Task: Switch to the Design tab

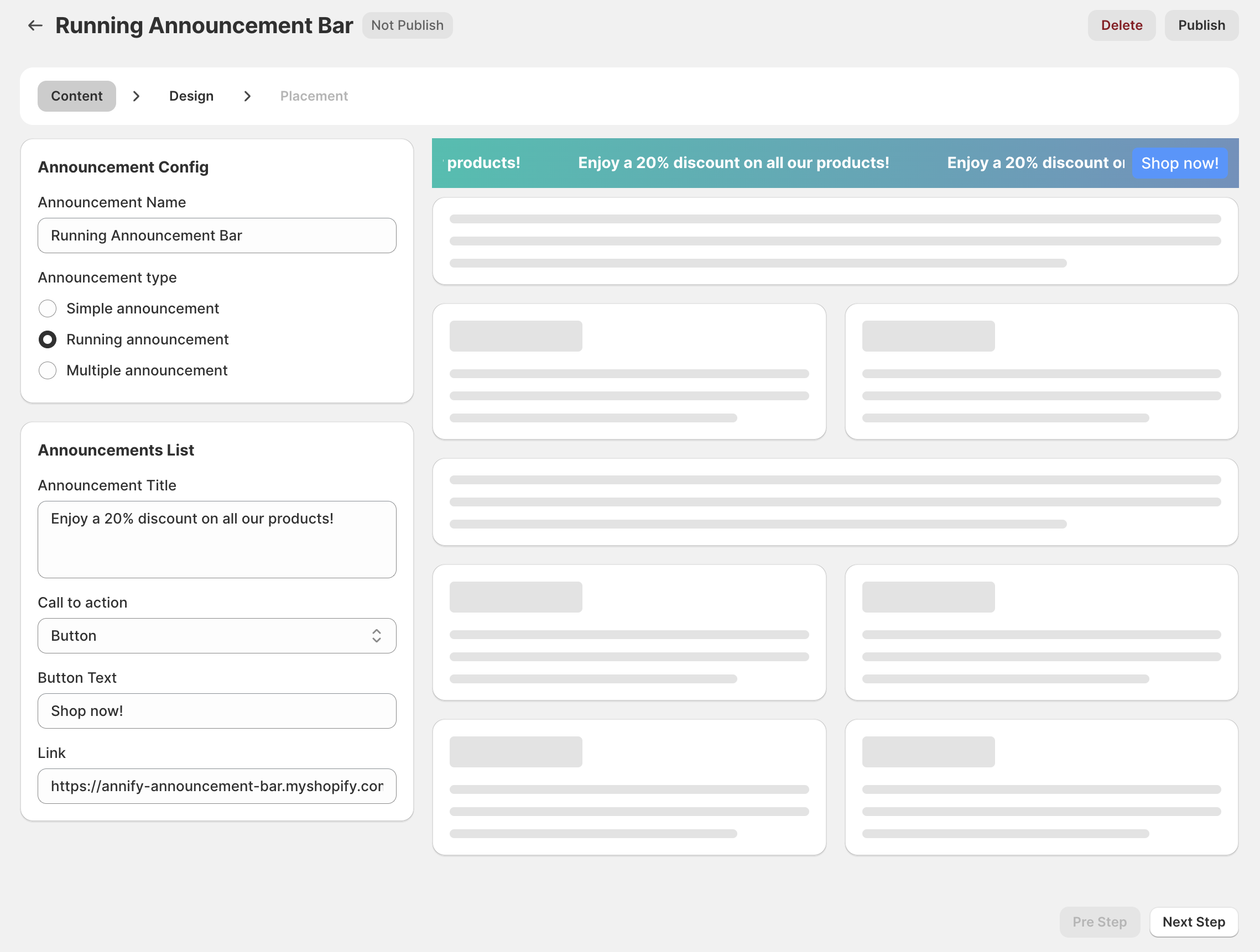Action: [191, 96]
